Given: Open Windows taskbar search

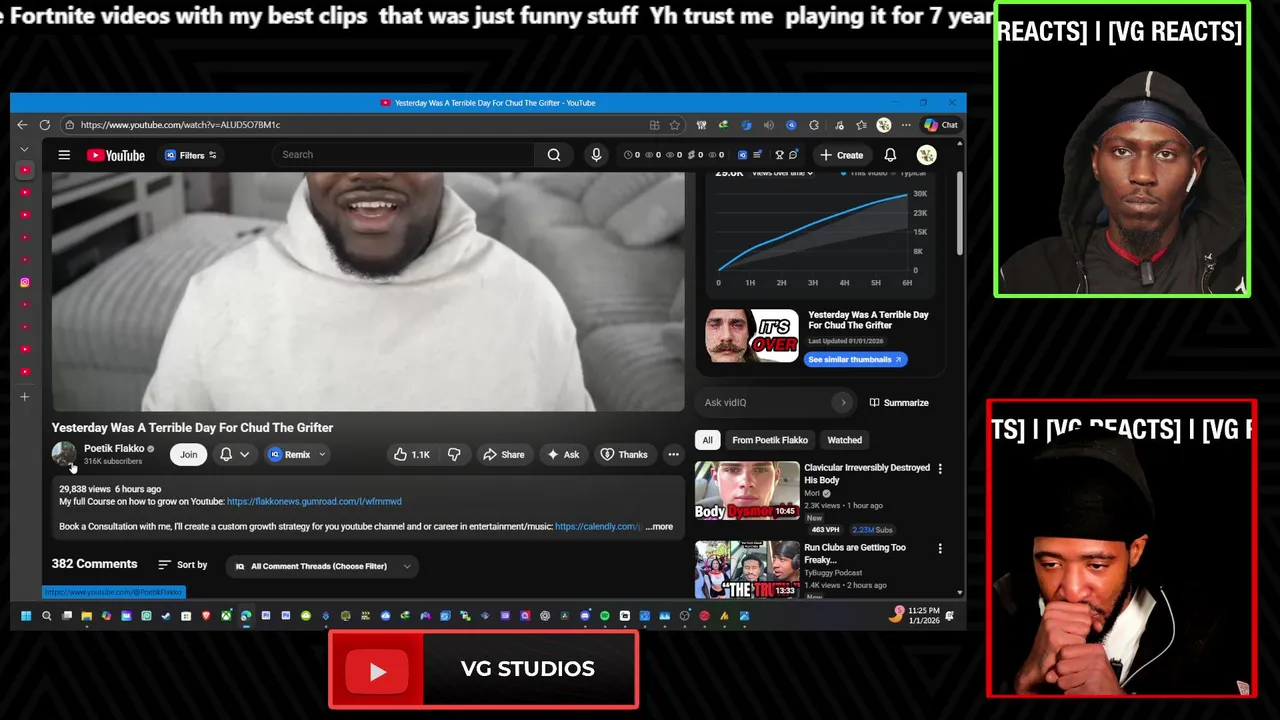Looking at the screenshot, I should [46, 616].
